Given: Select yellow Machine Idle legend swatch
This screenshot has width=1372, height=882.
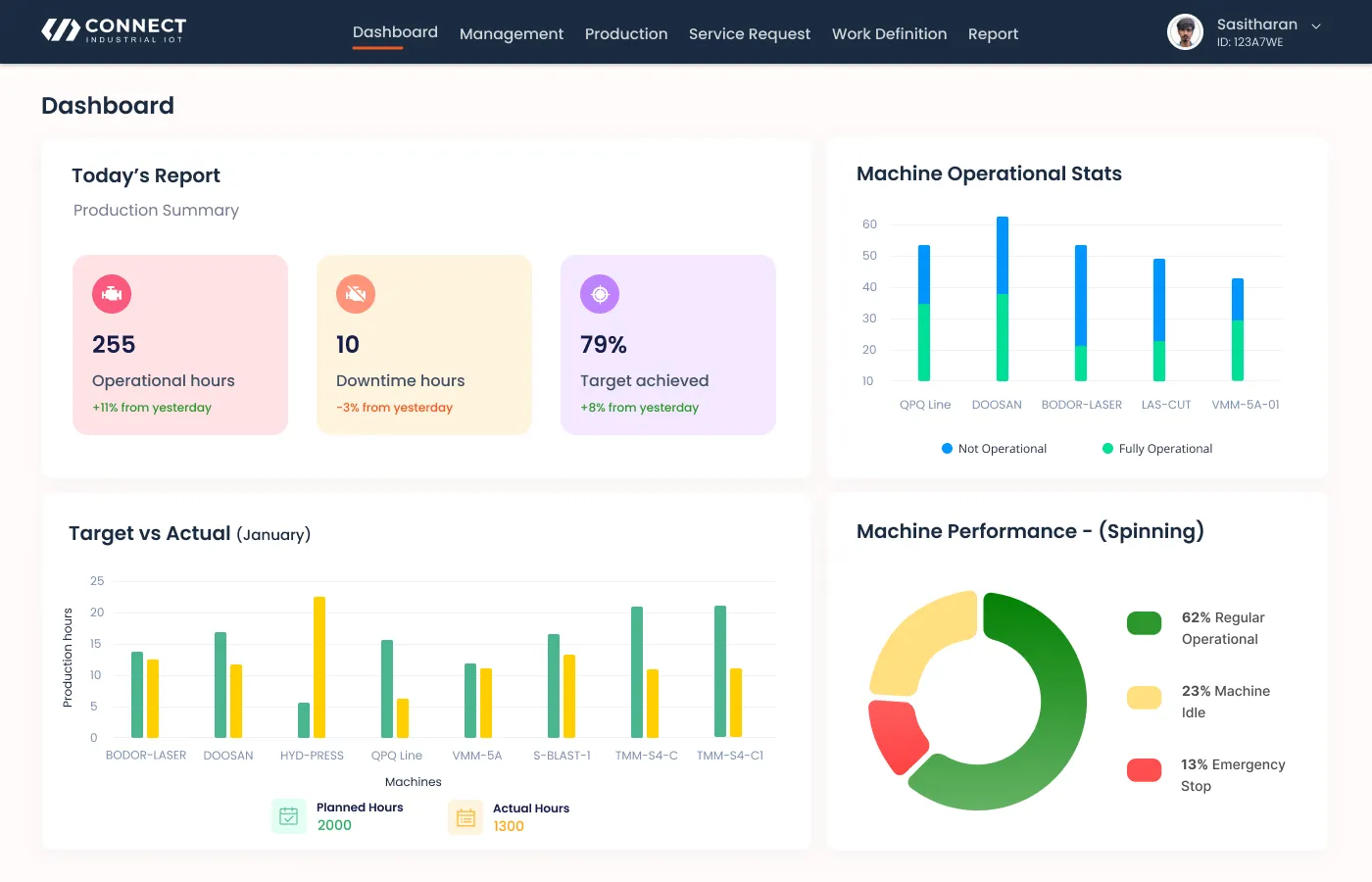Looking at the screenshot, I should [x=1144, y=697].
